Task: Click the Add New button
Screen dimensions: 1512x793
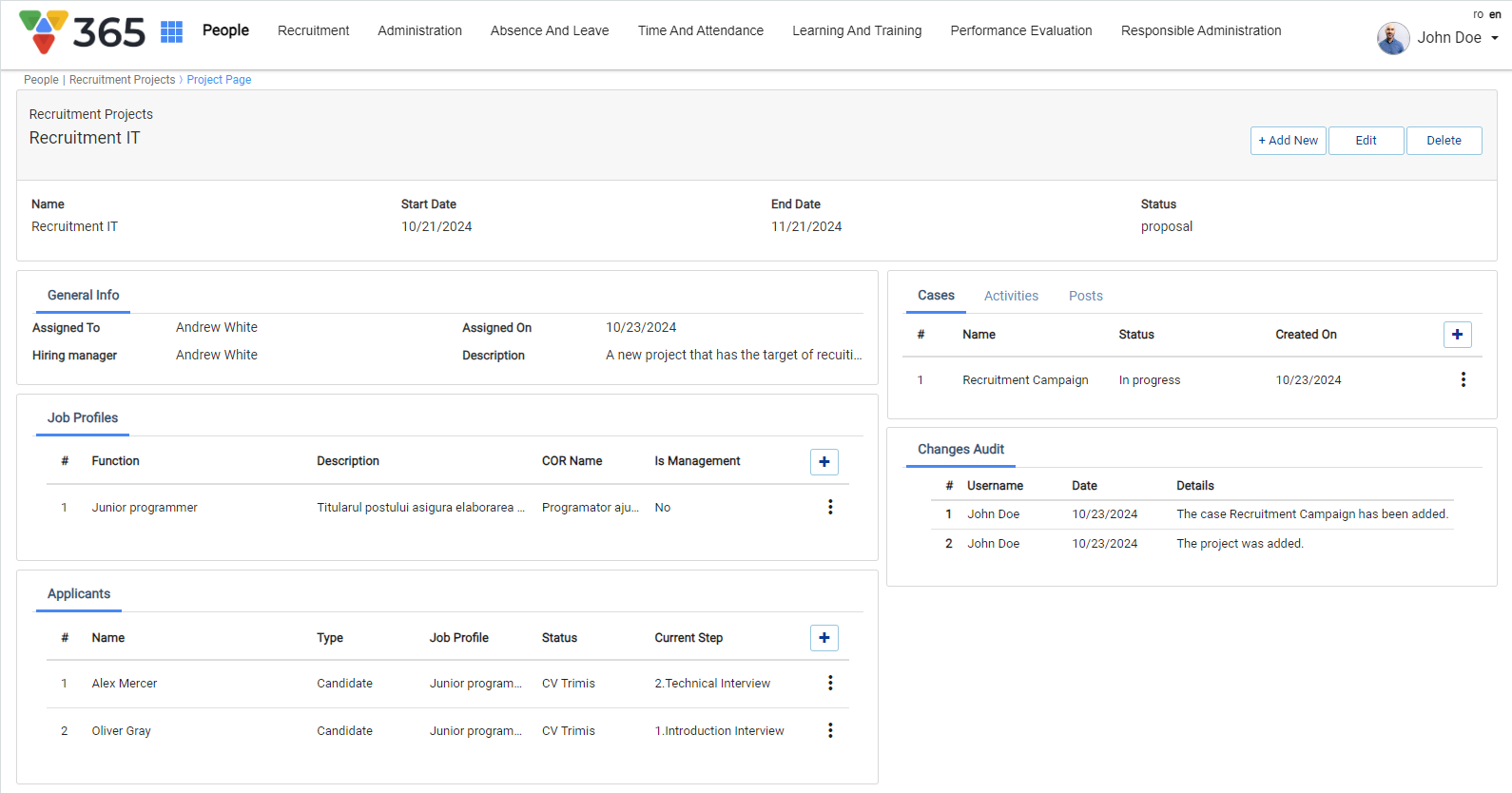Action: coord(1288,141)
